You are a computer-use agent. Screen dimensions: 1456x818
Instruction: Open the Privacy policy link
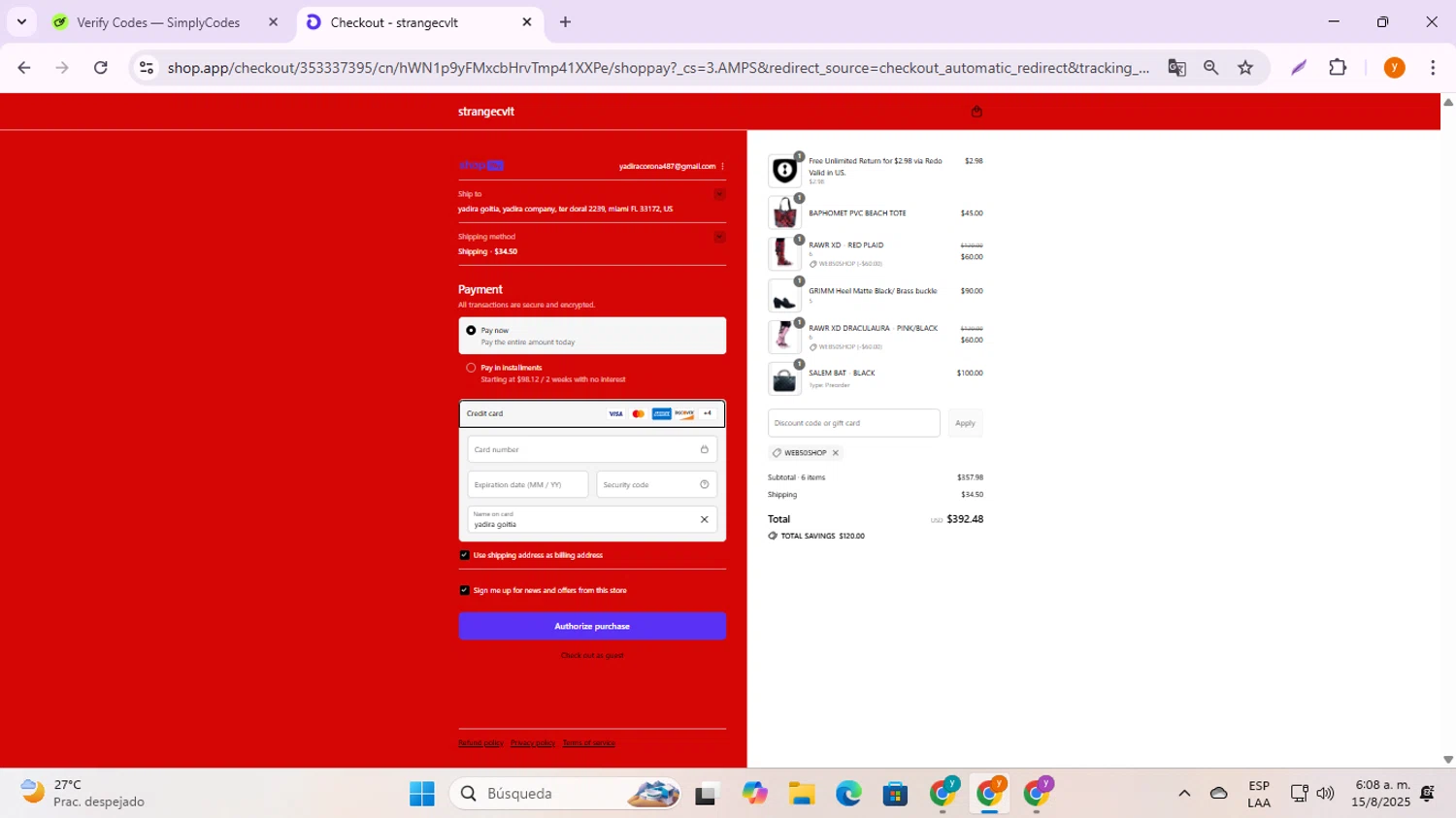[533, 743]
